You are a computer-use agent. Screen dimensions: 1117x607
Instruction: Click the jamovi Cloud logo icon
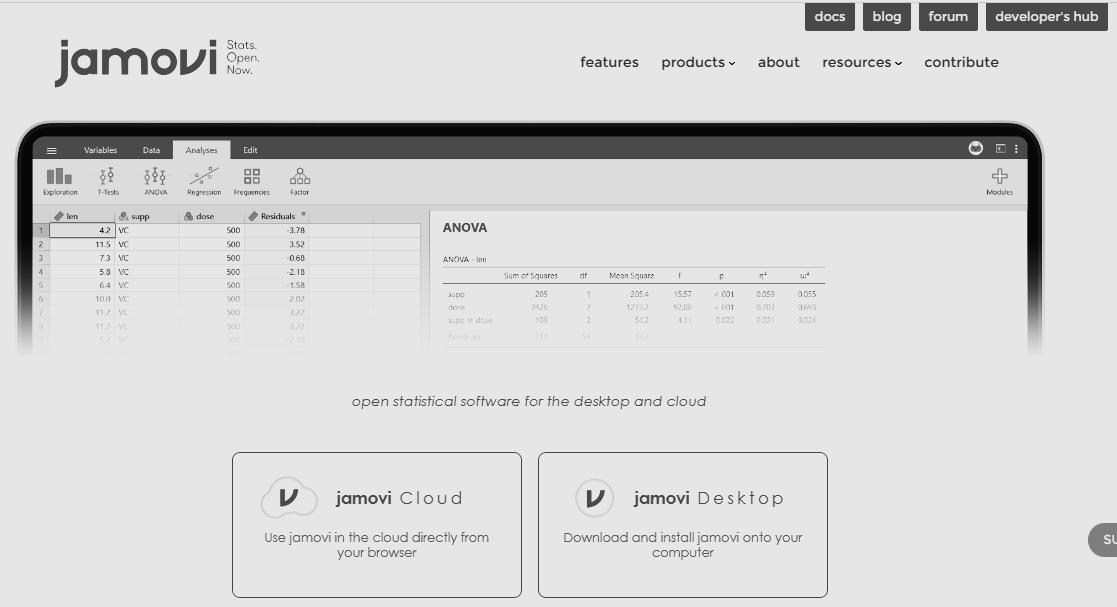[289, 497]
